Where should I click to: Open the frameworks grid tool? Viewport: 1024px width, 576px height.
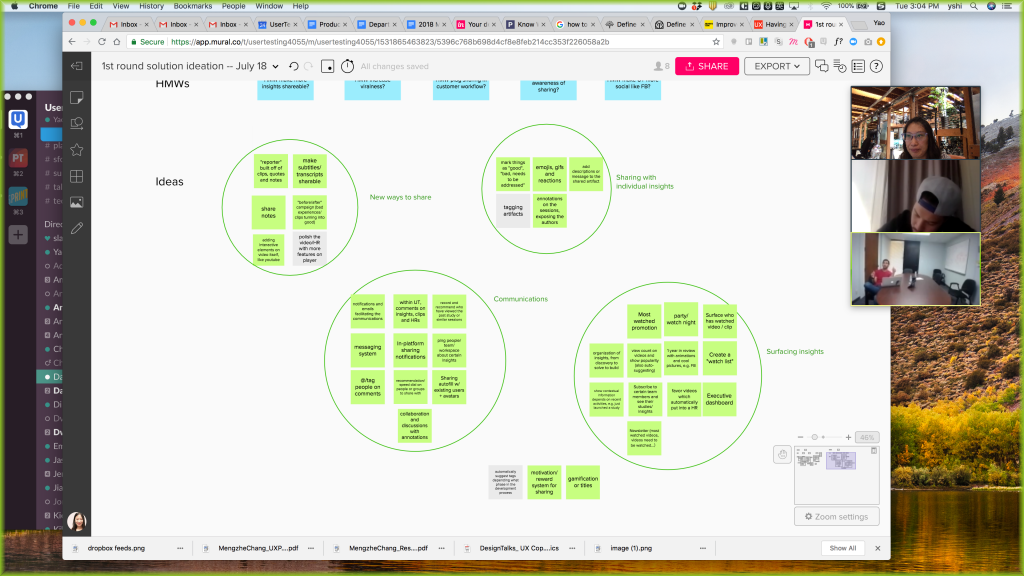click(76, 176)
